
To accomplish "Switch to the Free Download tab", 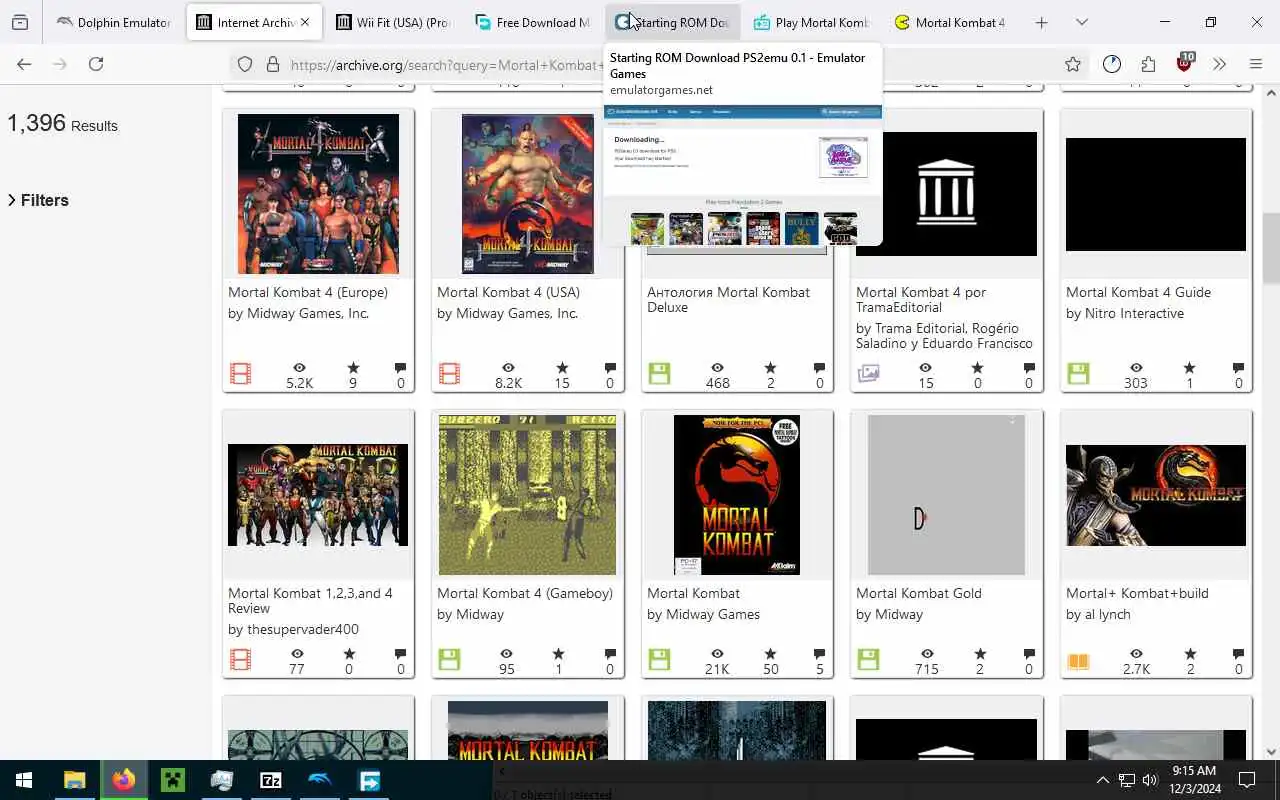I will tap(532, 22).
